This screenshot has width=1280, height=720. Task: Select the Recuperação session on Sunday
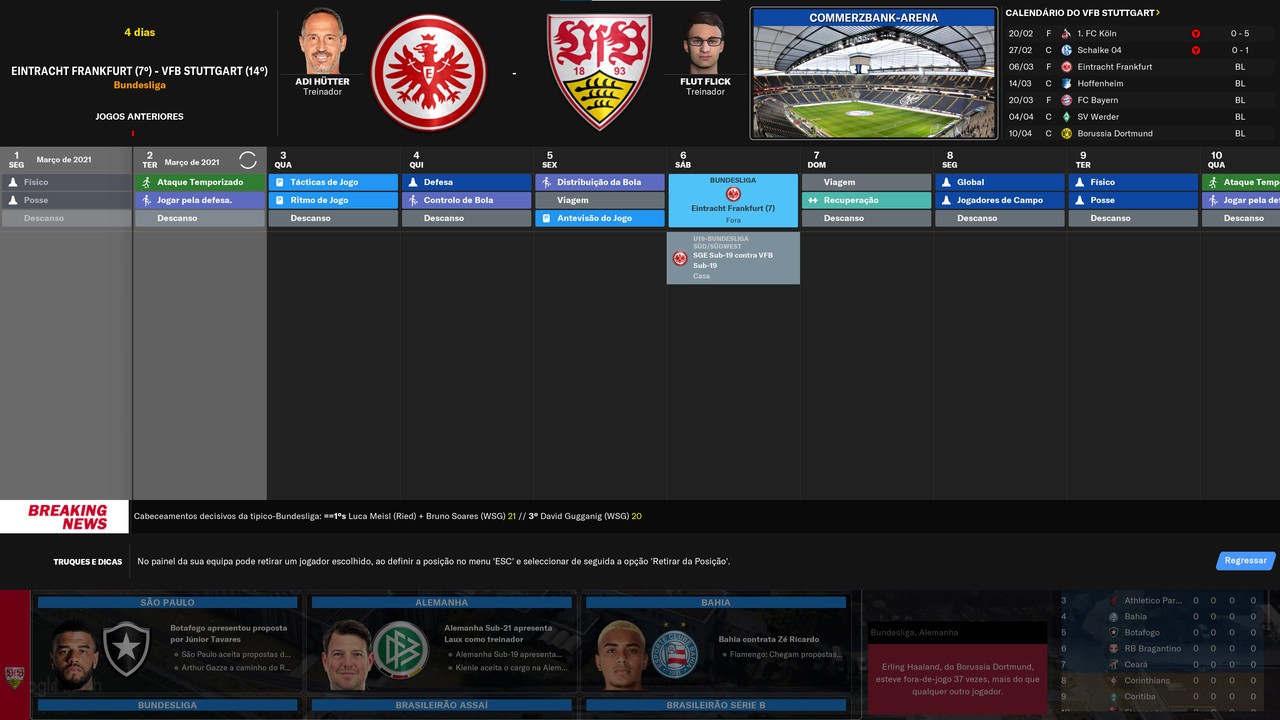click(x=866, y=200)
